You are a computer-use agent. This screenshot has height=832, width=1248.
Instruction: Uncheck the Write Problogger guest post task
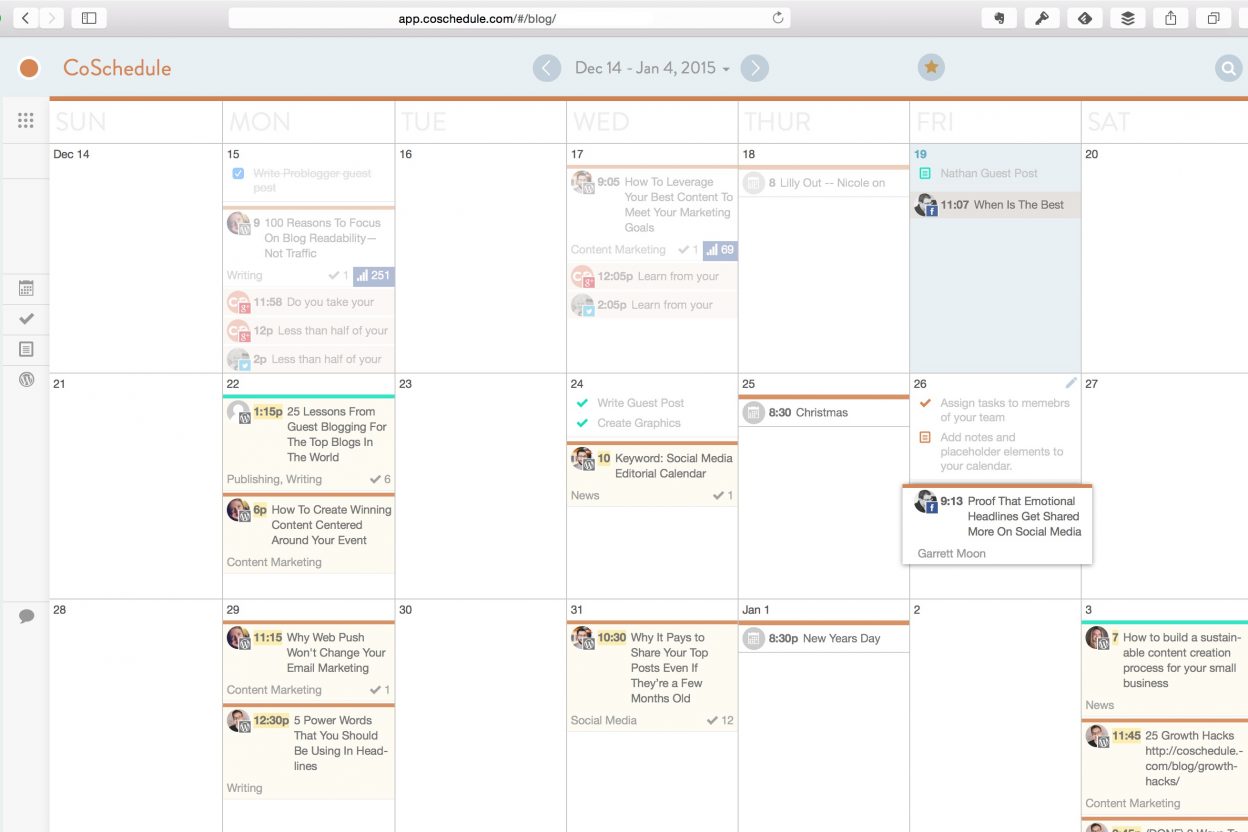(238, 174)
